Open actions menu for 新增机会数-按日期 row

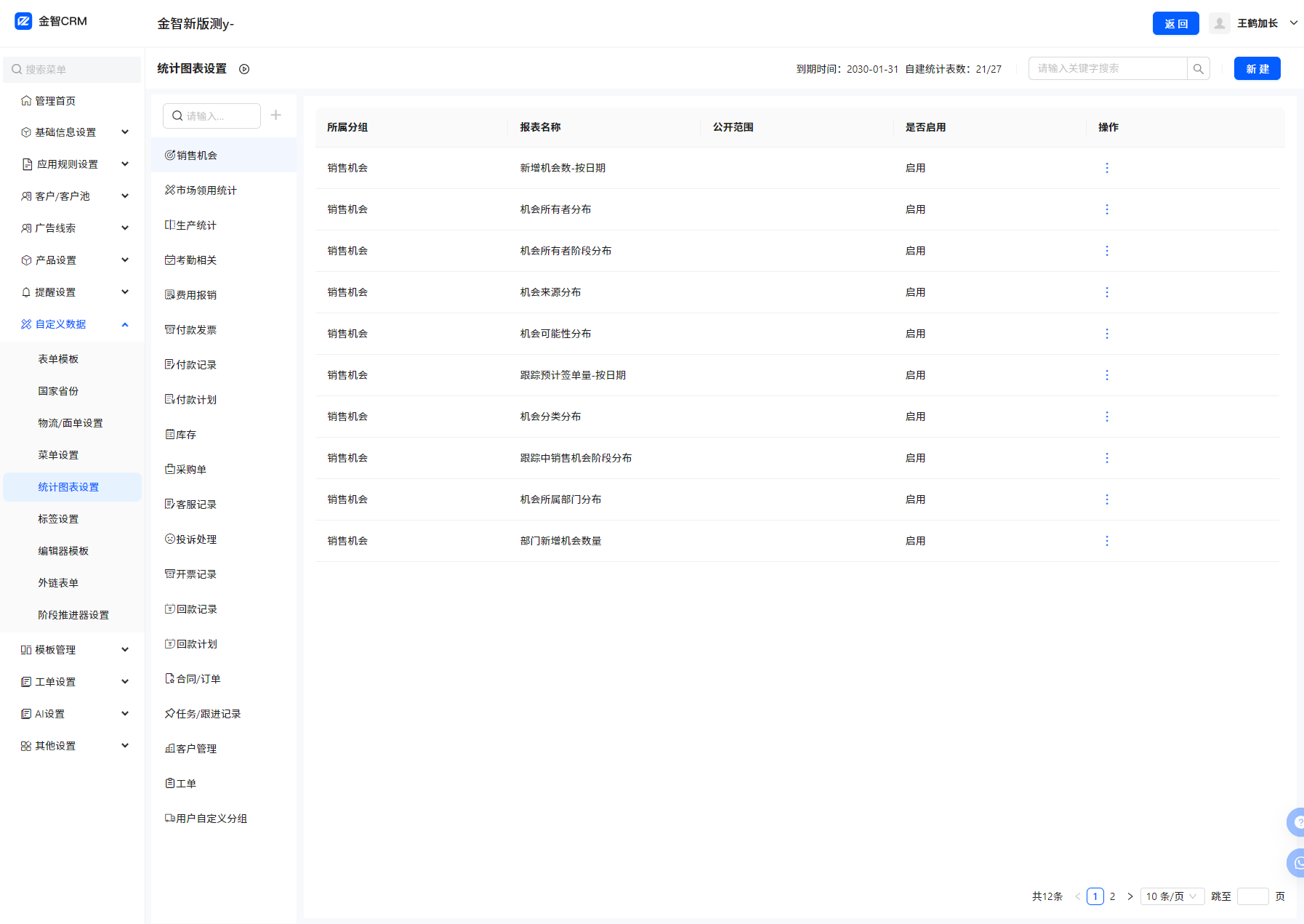(x=1106, y=168)
